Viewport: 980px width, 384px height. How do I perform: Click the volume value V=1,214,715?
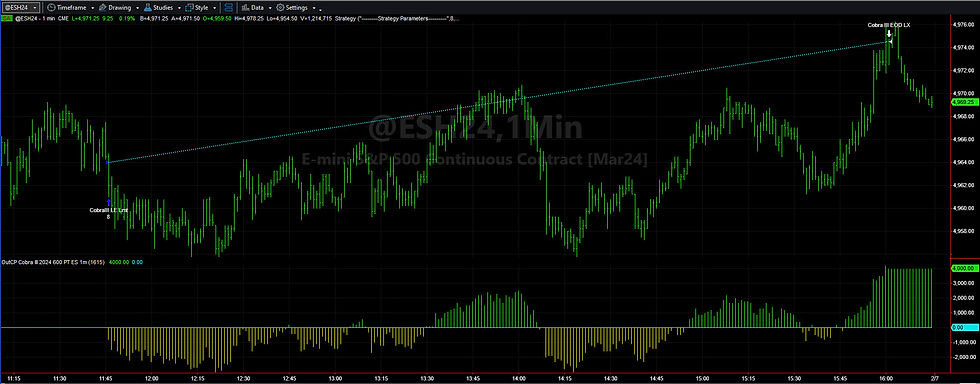point(316,19)
